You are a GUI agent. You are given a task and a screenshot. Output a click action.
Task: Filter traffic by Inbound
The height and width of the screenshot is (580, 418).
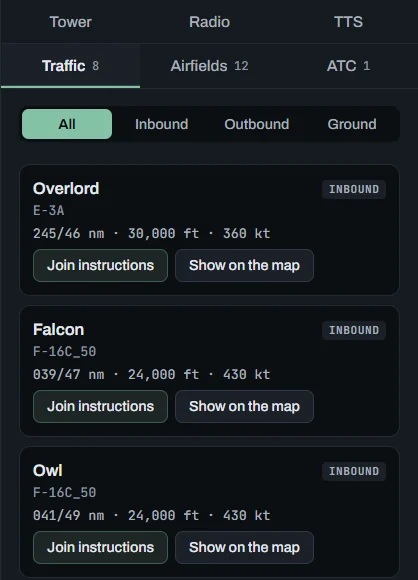[x=162, y=124]
